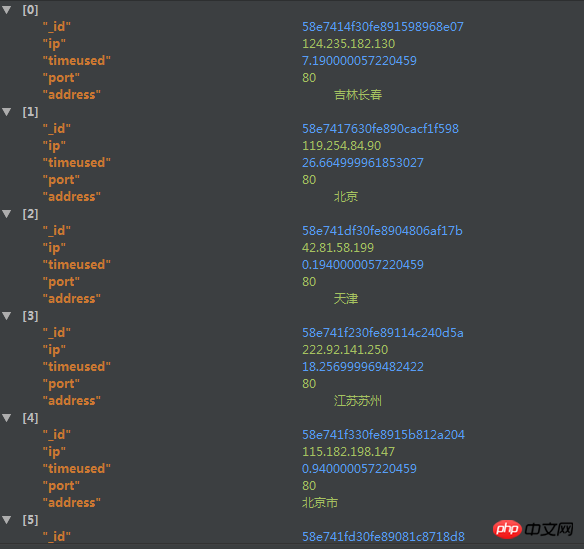Viewport: 584px width, 549px height.
Task: Collapse the [3] record arrow
Action: [x=6, y=316]
